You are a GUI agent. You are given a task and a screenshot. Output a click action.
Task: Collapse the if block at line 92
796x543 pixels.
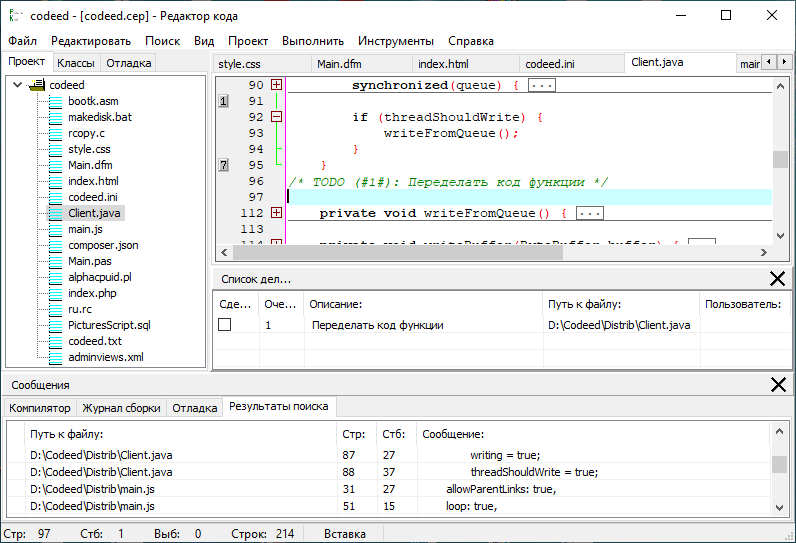(x=277, y=117)
